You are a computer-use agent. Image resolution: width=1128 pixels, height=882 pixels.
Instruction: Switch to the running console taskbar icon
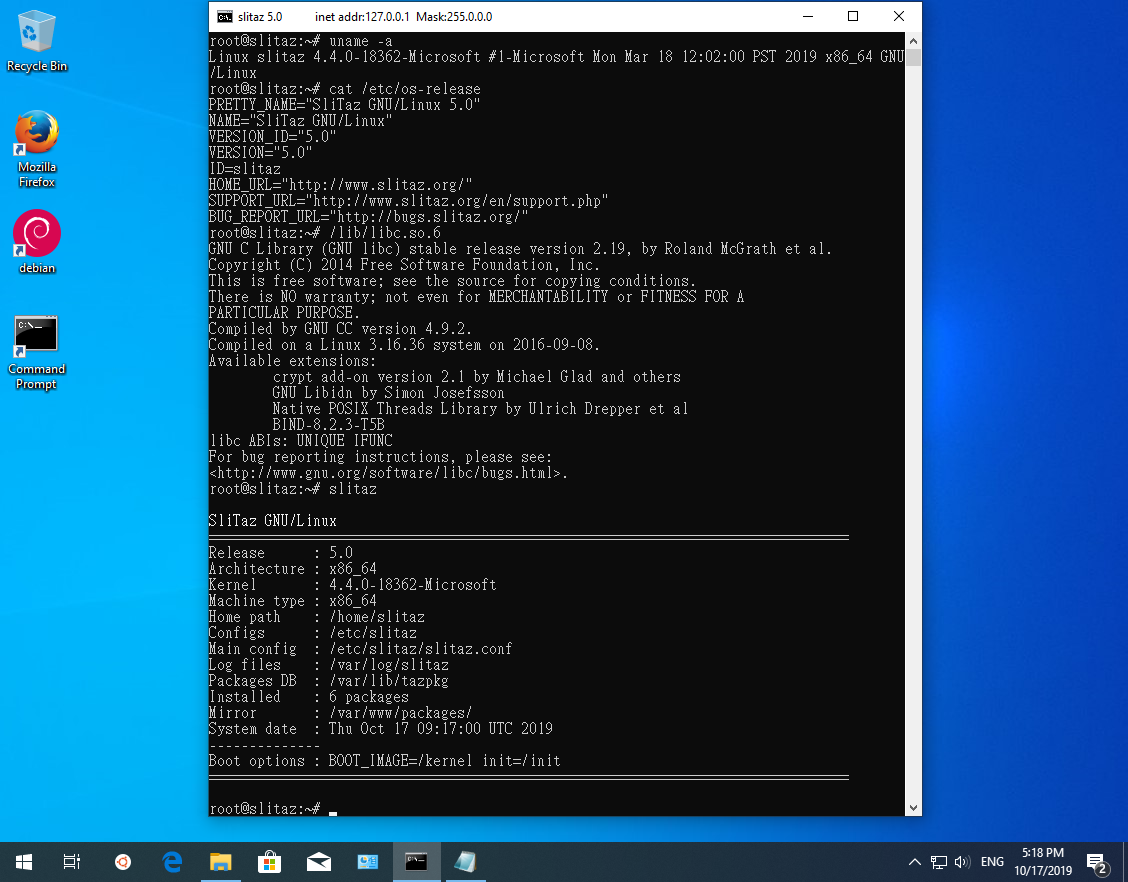coord(417,862)
